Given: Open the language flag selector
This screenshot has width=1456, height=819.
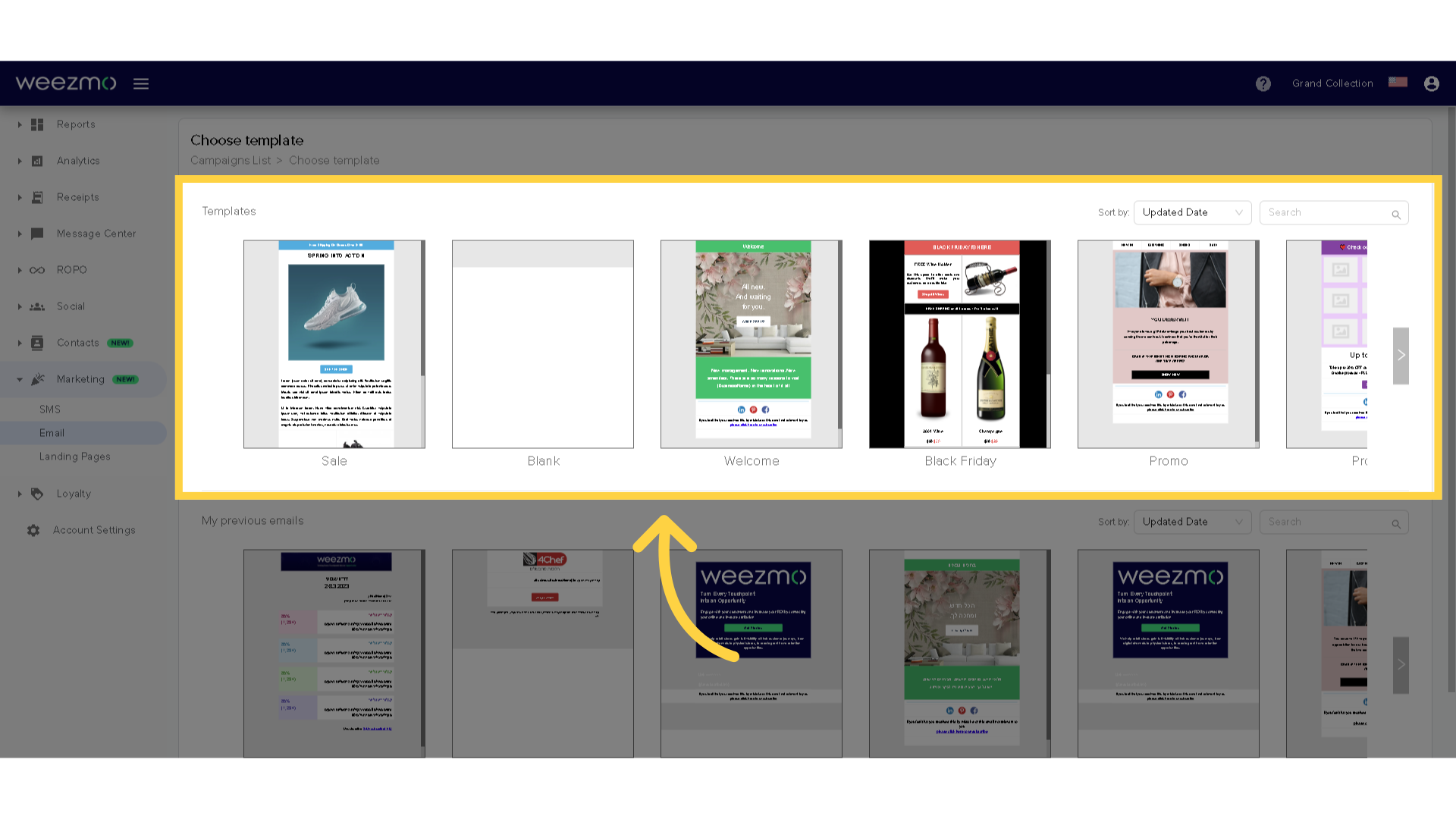Looking at the screenshot, I should pos(1398,82).
